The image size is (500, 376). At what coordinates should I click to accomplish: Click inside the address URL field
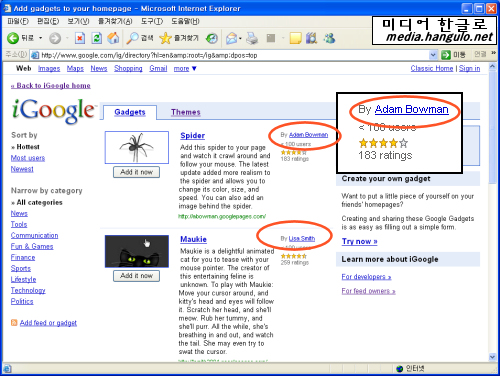(x=233, y=55)
